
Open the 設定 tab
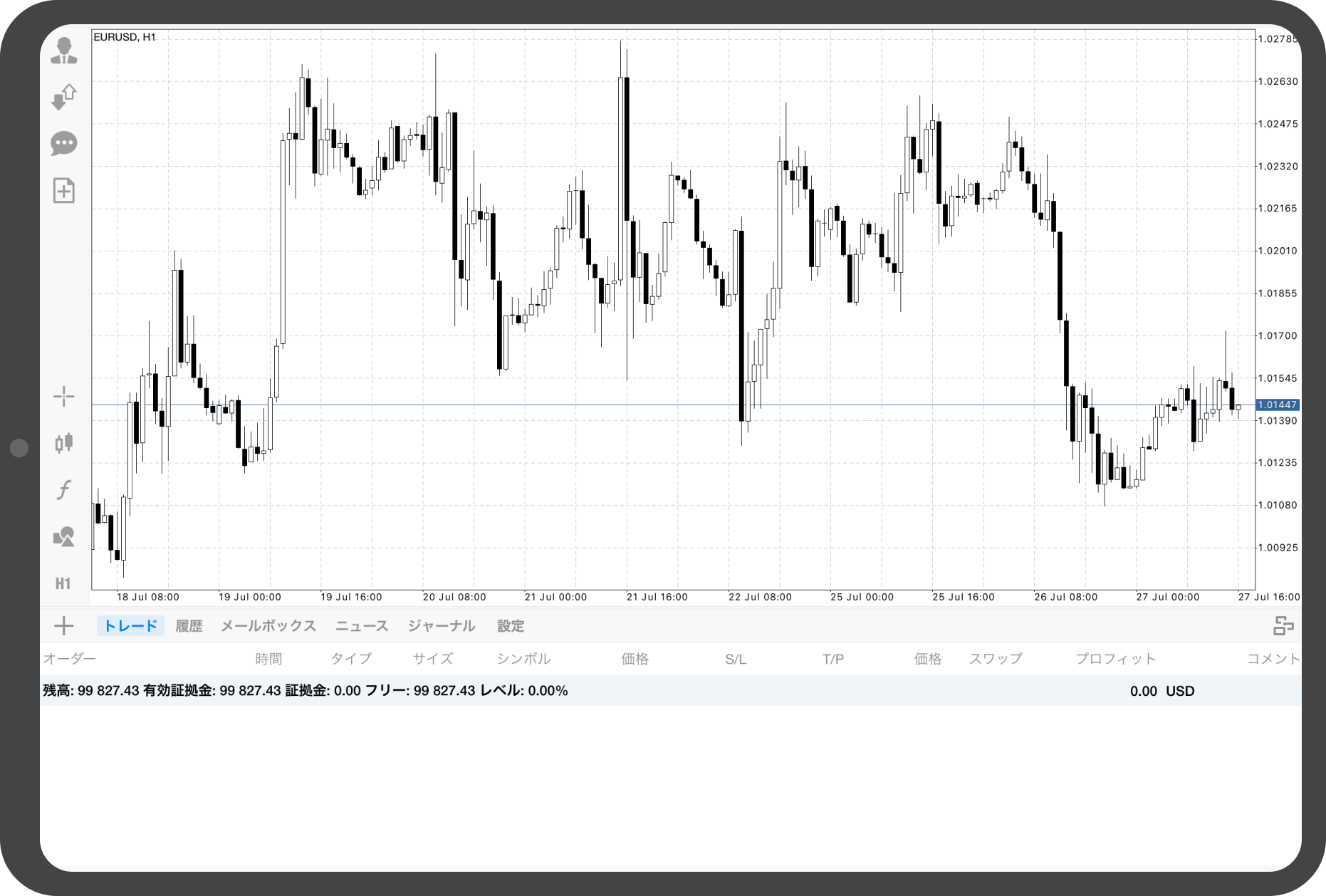click(511, 626)
